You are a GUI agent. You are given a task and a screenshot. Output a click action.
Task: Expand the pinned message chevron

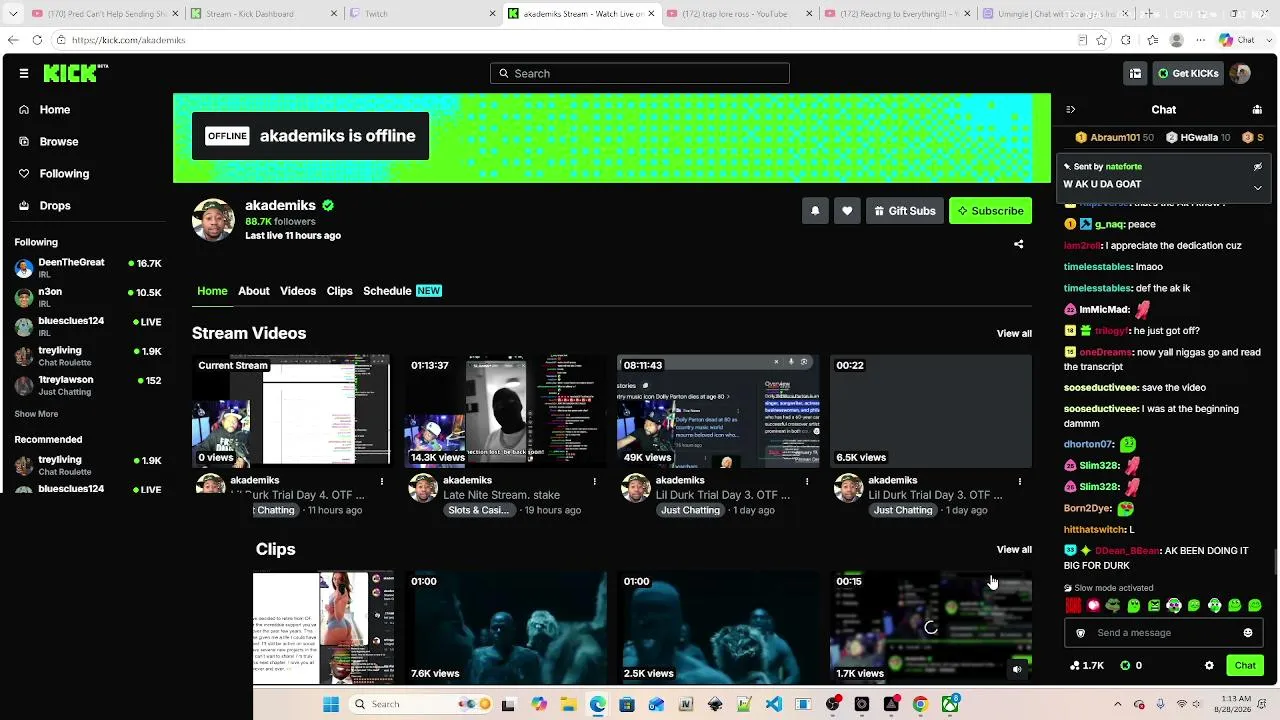pyautogui.click(x=1258, y=187)
